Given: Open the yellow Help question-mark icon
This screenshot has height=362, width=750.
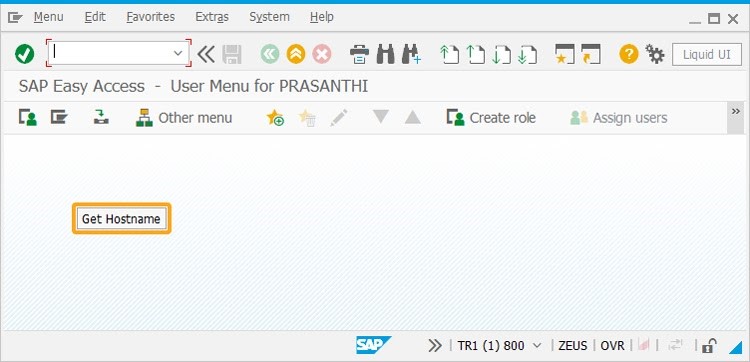Looking at the screenshot, I should coord(629,54).
